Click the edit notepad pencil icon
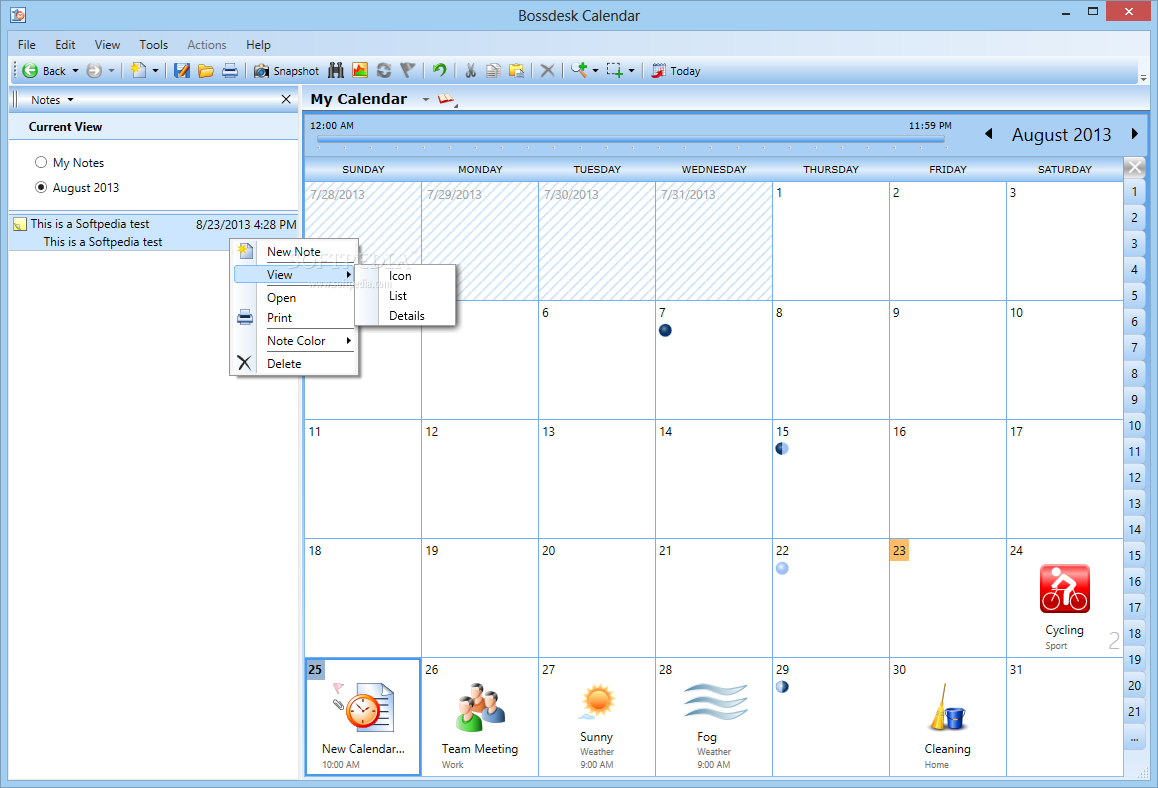The height and width of the screenshot is (788, 1158). 182,71
